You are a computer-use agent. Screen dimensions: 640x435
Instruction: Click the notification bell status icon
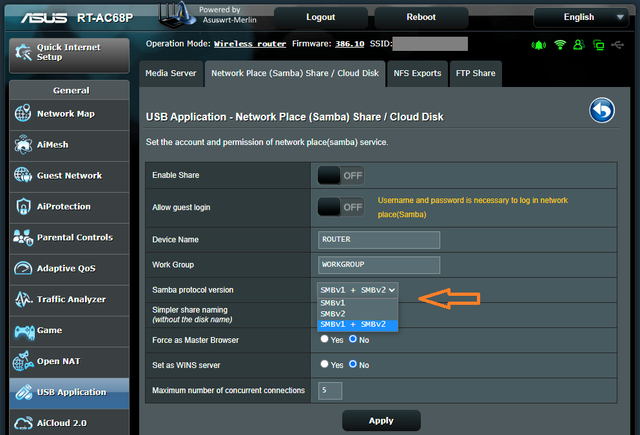click(x=539, y=45)
